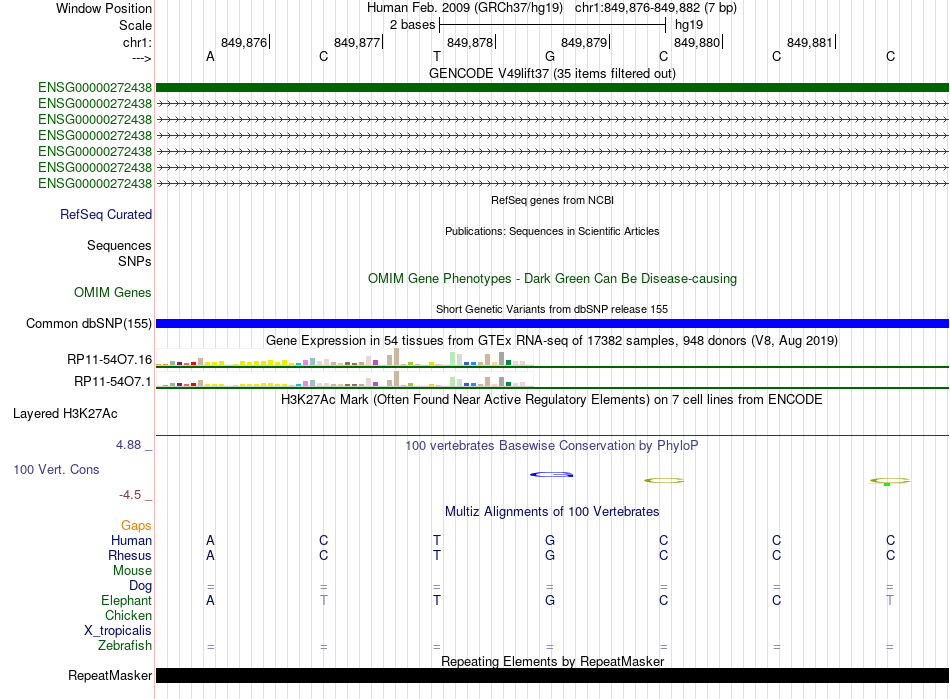950x699 pixels.
Task: Click the black RepeatMasker element bar
Action: pos(552,675)
